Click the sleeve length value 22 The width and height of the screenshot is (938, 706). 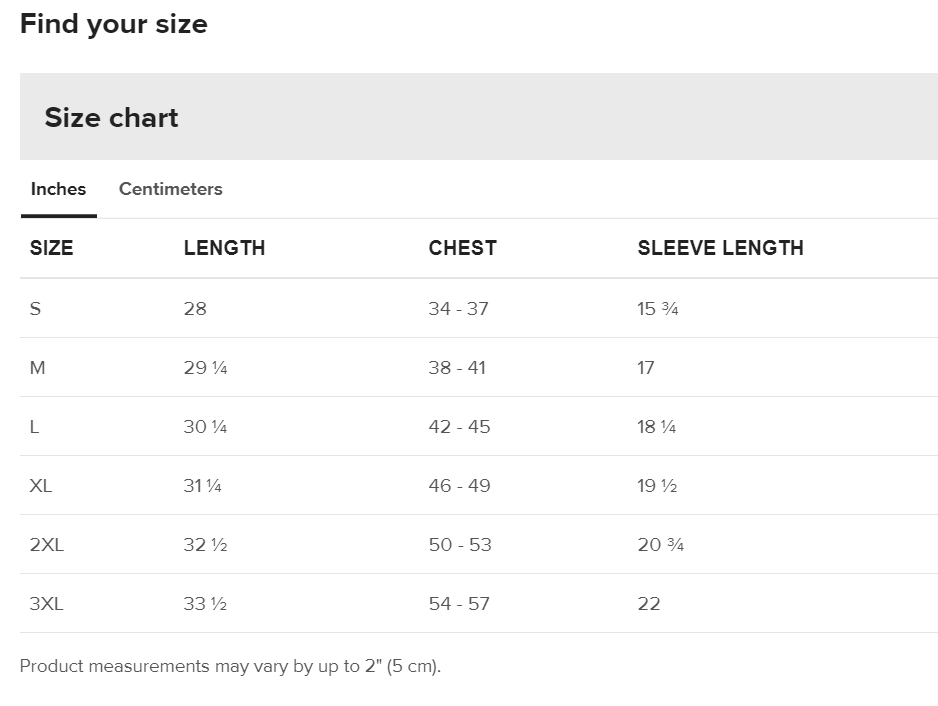[649, 603]
